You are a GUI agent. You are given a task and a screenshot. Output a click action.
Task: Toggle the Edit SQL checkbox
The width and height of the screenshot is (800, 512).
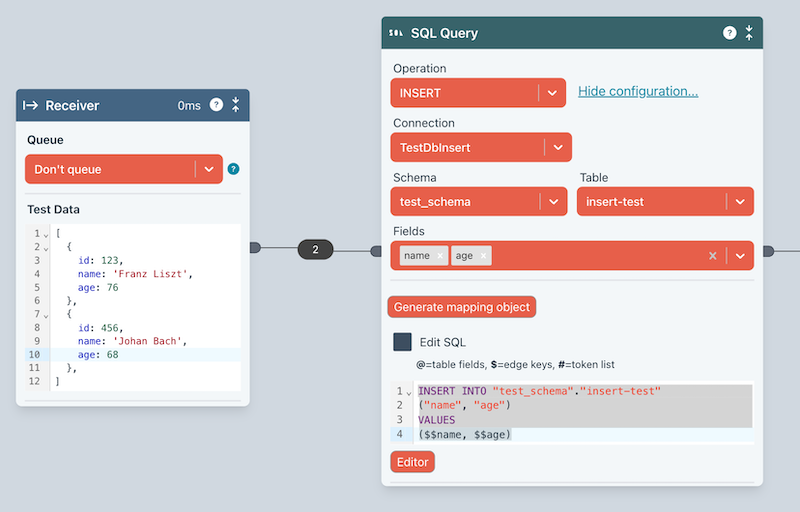(x=402, y=342)
